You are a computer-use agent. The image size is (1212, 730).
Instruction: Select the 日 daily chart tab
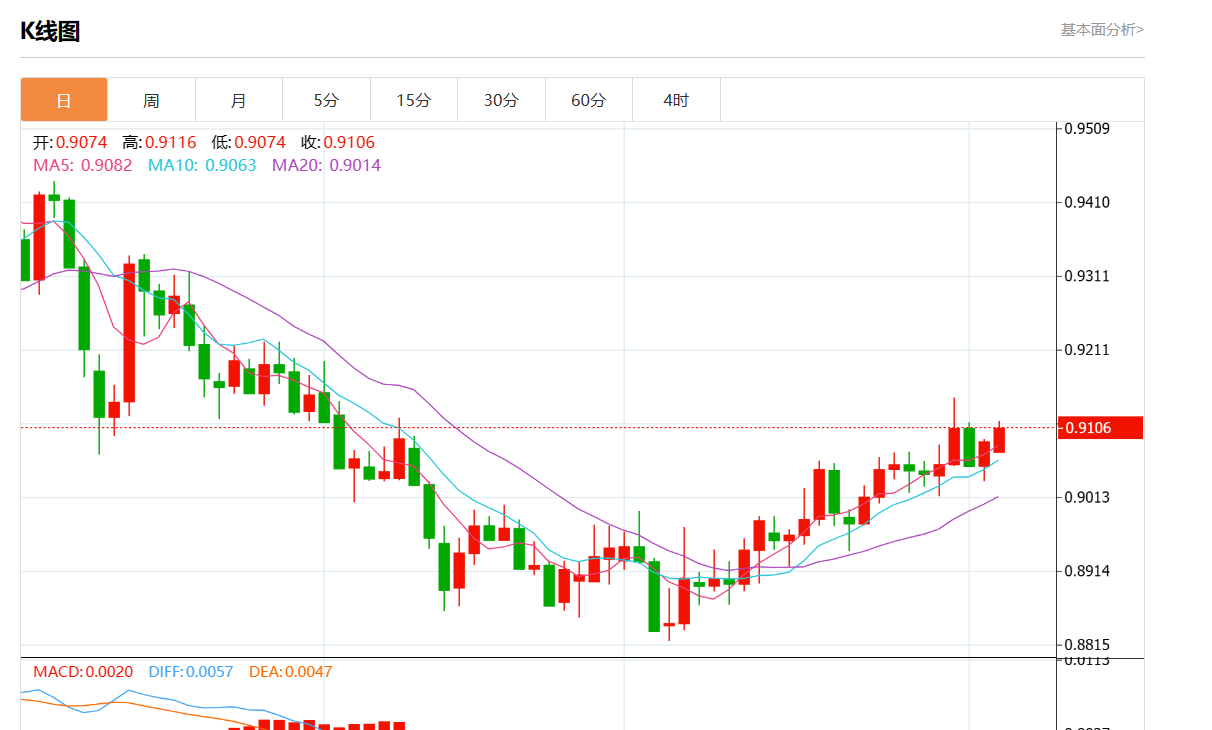pyautogui.click(x=64, y=100)
